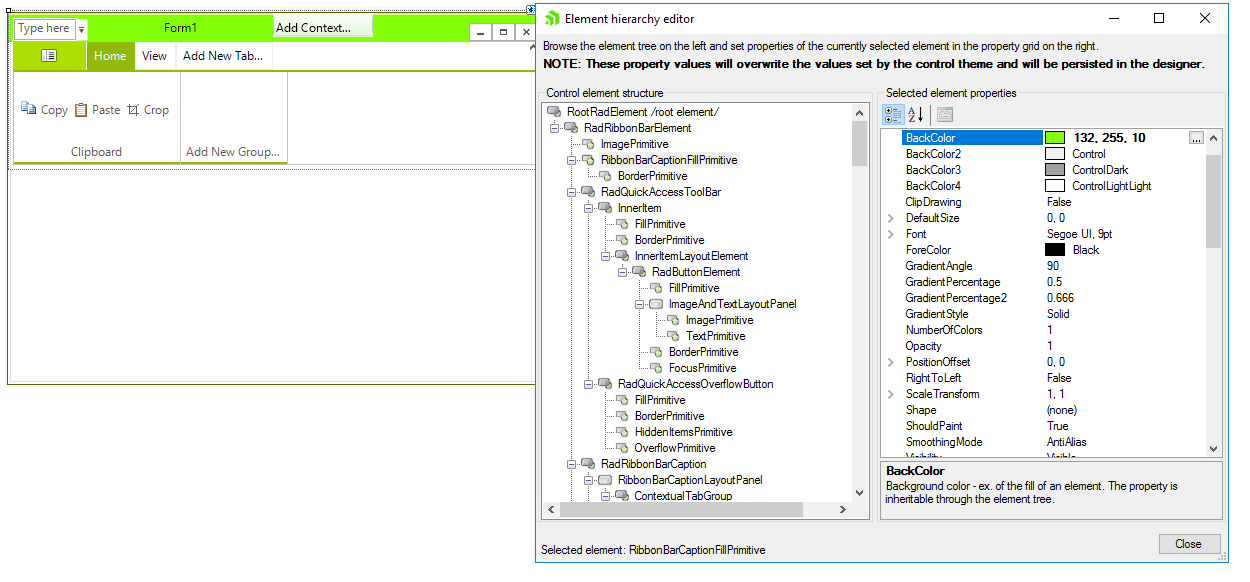
Task: Click the HiddenItemsPrimitive node icon
Action: (623, 432)
